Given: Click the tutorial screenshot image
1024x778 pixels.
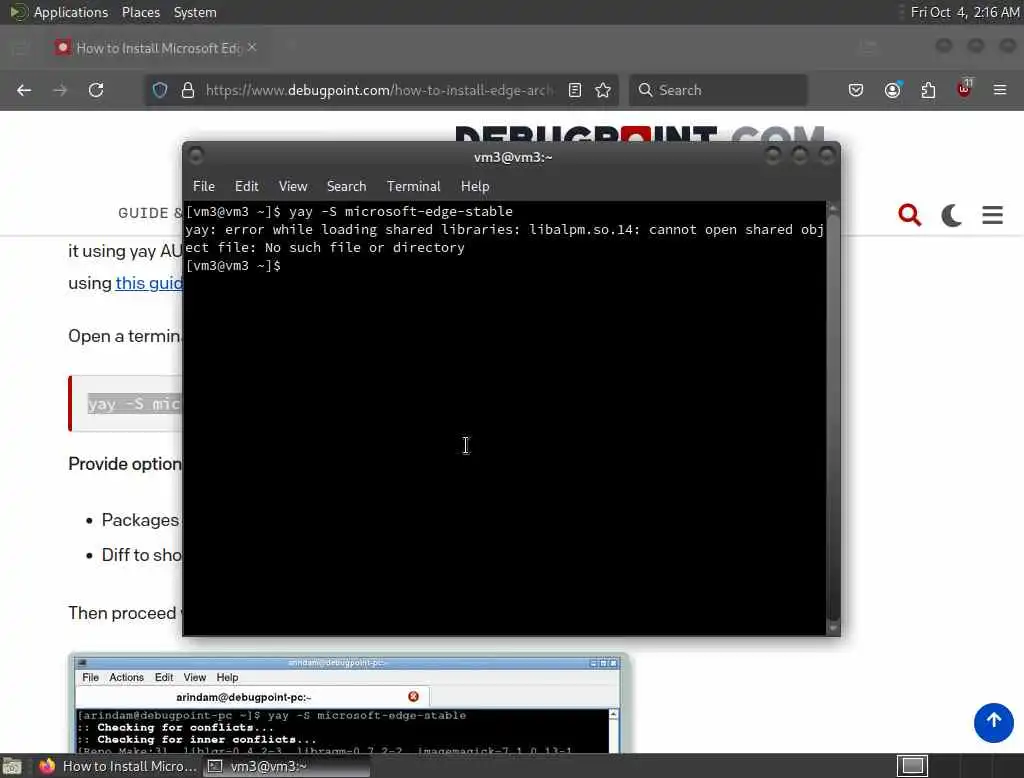Looking at the screenshot, I should [348, 704].
